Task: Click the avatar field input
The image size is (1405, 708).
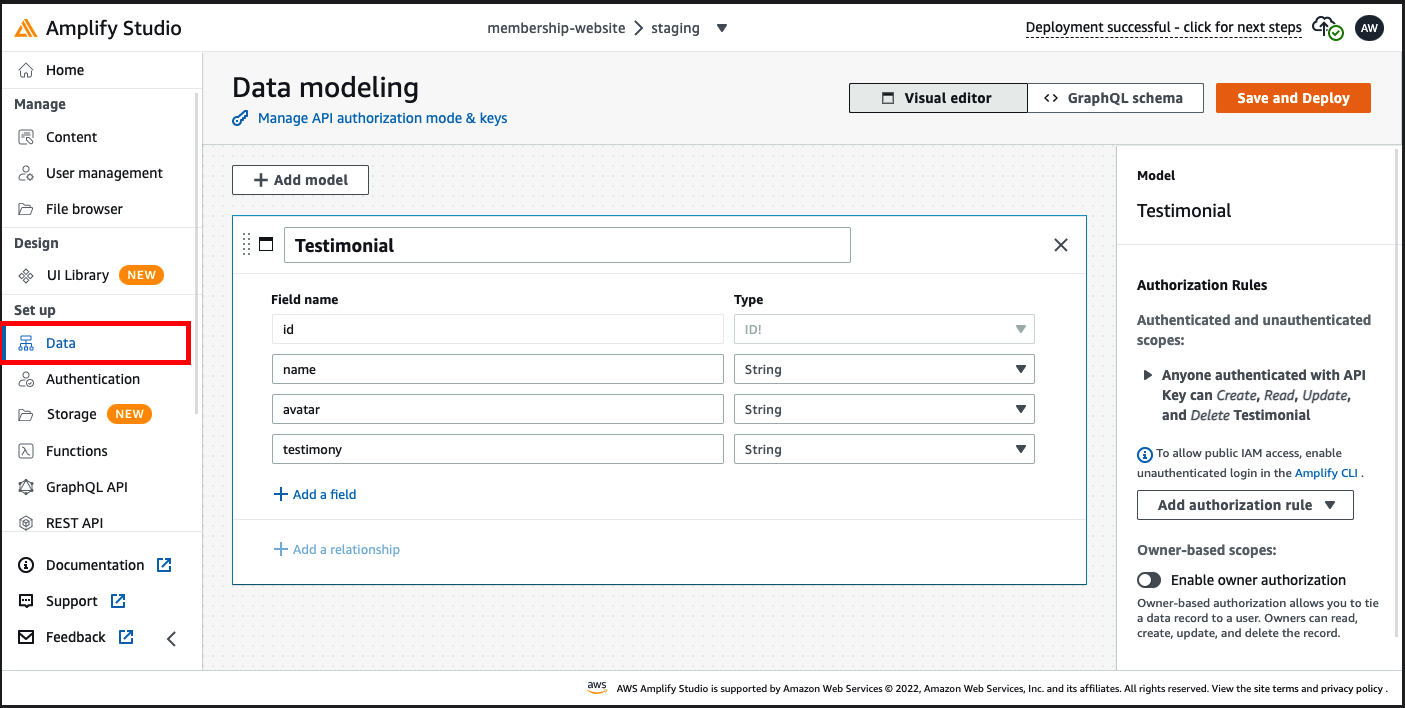Action: pos(497,409)
